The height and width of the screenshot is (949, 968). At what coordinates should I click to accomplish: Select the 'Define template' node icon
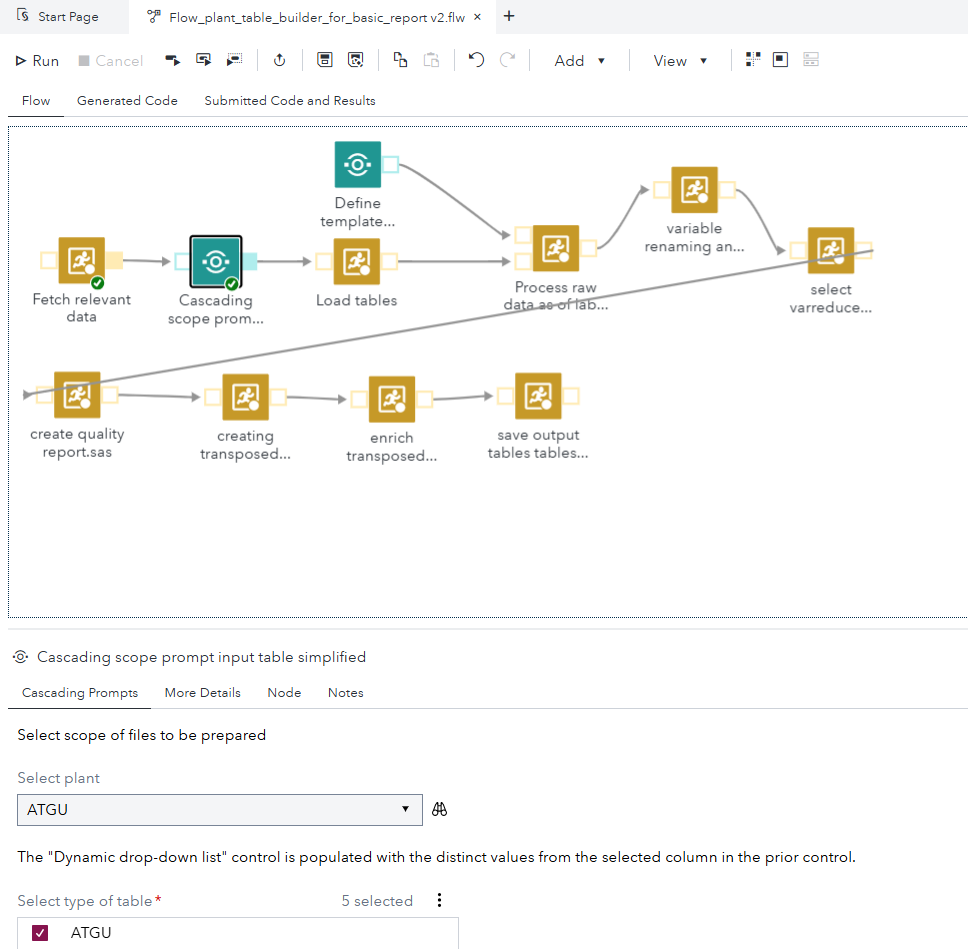(357, 163)
